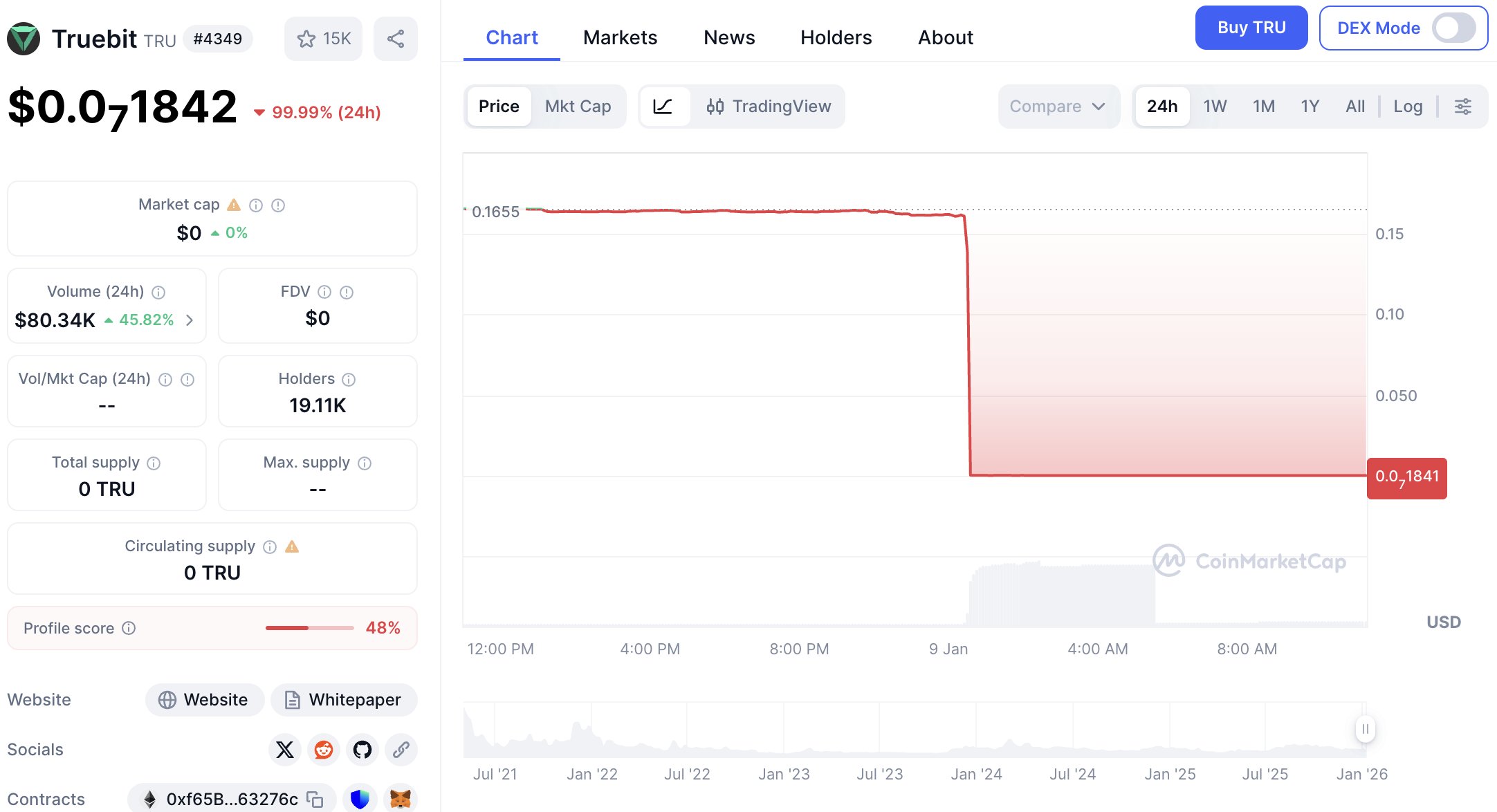The image size is (1497, 812).
Task: Show Market cap info tooltip
Action: pos(256,205)
